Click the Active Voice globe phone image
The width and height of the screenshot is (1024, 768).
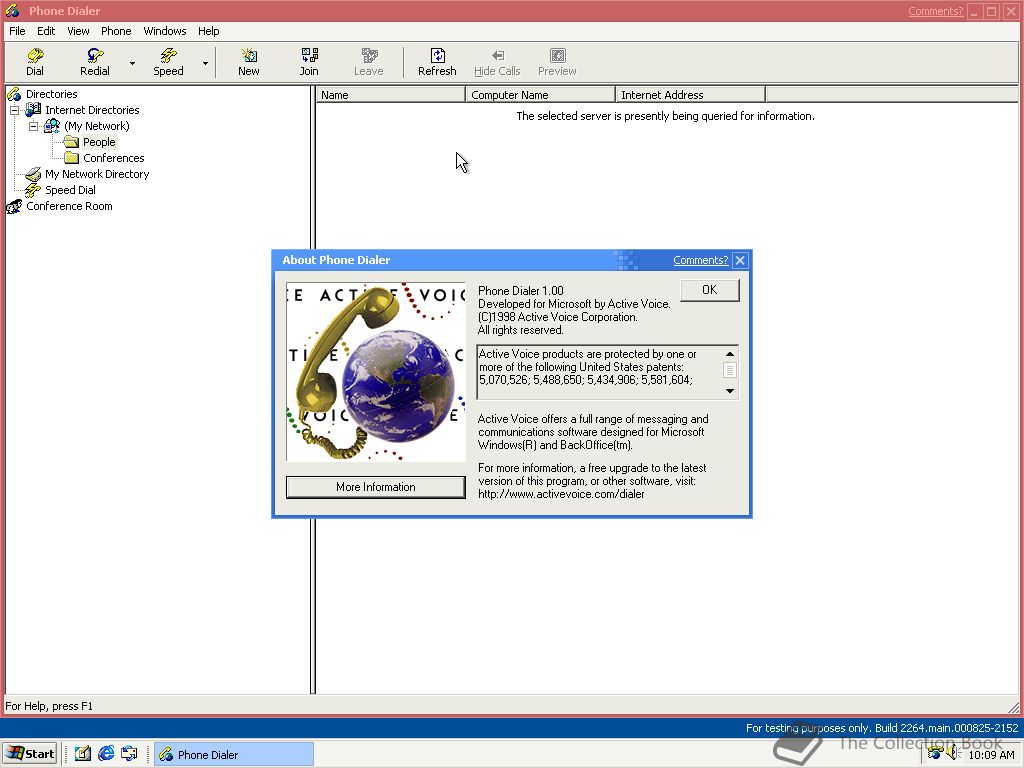point(376,372)
